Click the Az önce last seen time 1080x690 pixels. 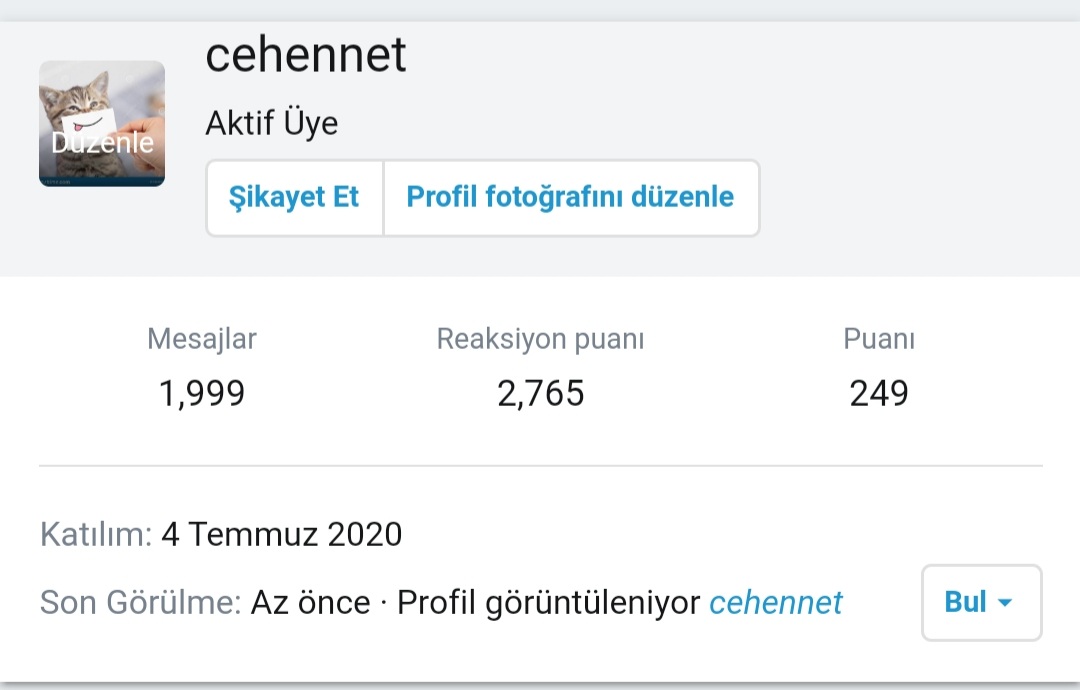coord(310,603)
